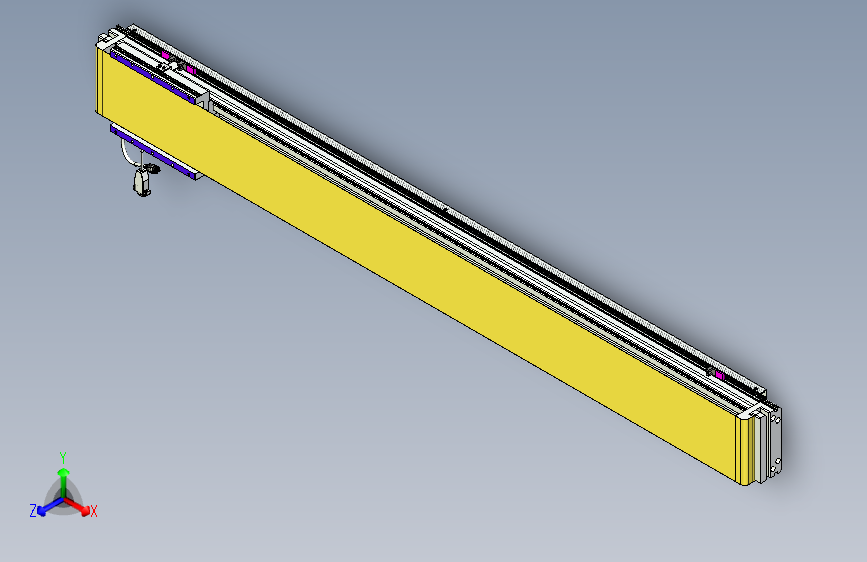Viewport: 867px width, 562px height.
Task: Click the red X axis of the triad
Action: tap(78, 506)
